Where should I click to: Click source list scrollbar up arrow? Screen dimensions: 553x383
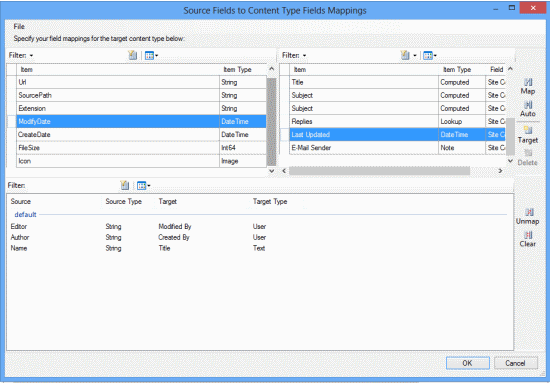pos(272,69)
